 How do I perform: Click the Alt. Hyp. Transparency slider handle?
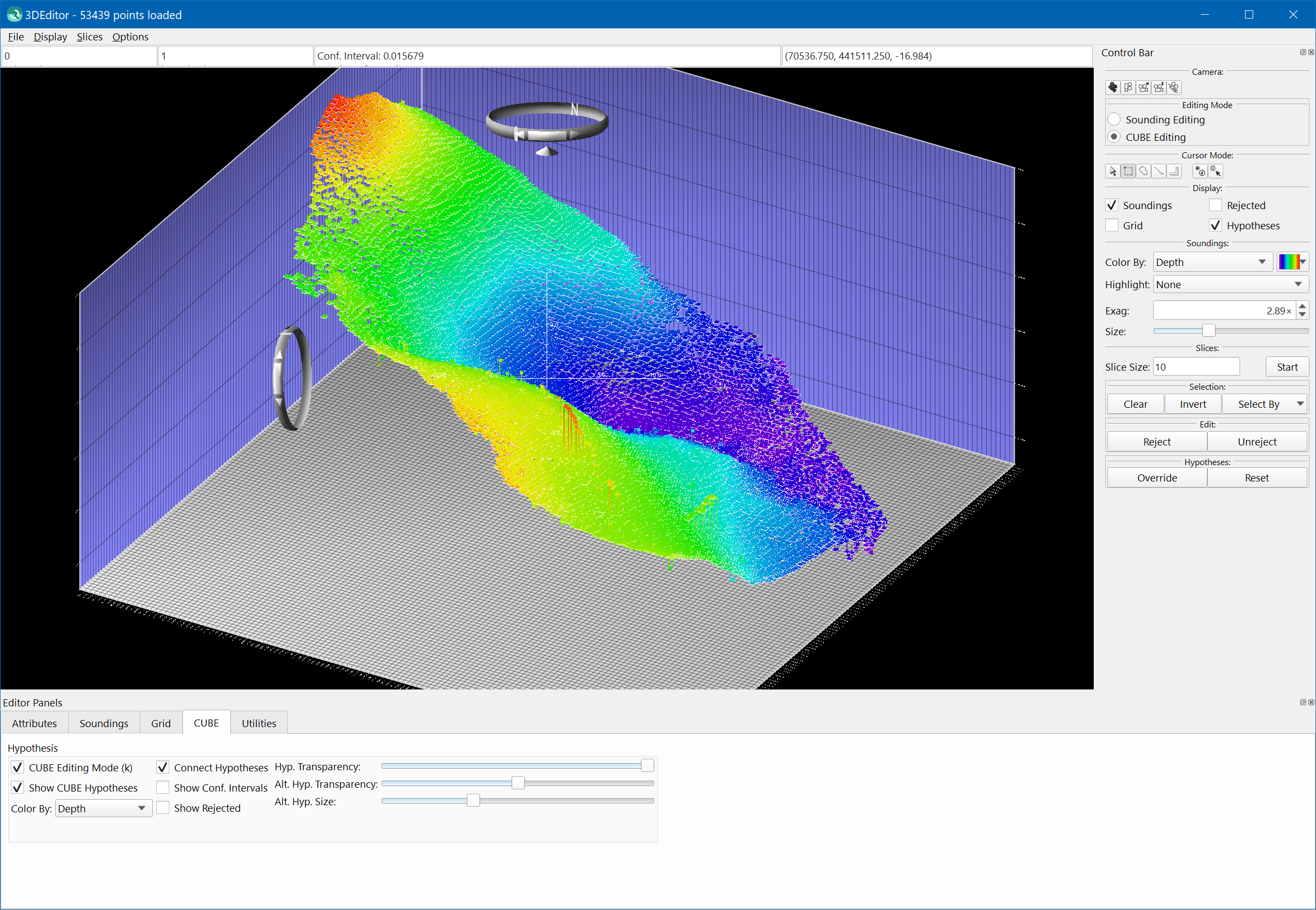pyautogui.click(x=518, y=783)
